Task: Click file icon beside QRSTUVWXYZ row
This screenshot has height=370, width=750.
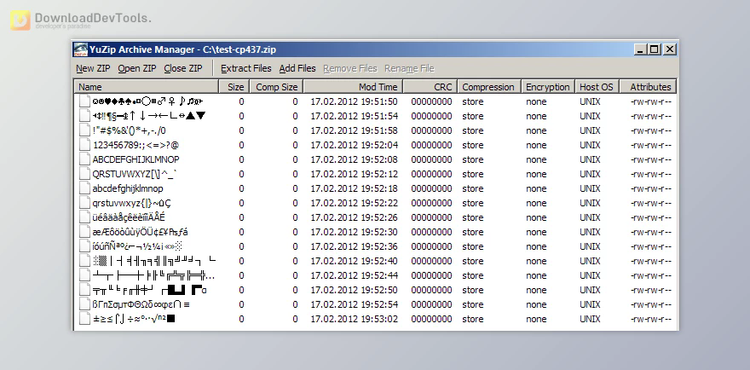Action: [85, 174]
